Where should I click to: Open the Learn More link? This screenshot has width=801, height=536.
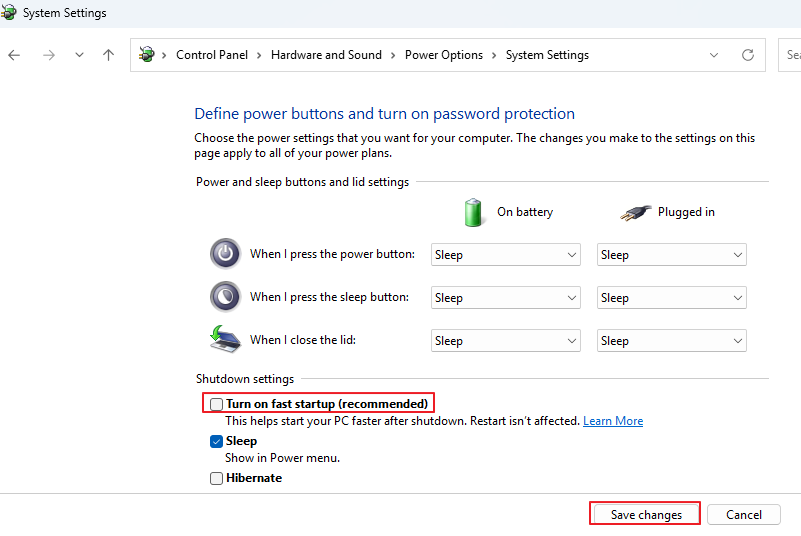613,421
